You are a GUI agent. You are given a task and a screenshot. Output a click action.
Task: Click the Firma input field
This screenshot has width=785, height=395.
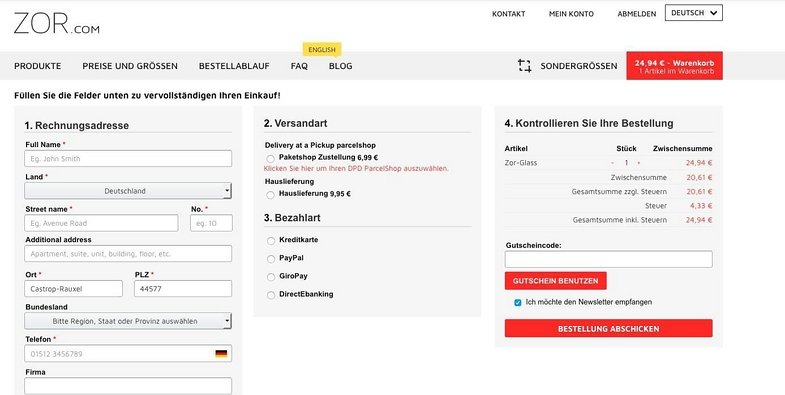(x=128, y=386)
